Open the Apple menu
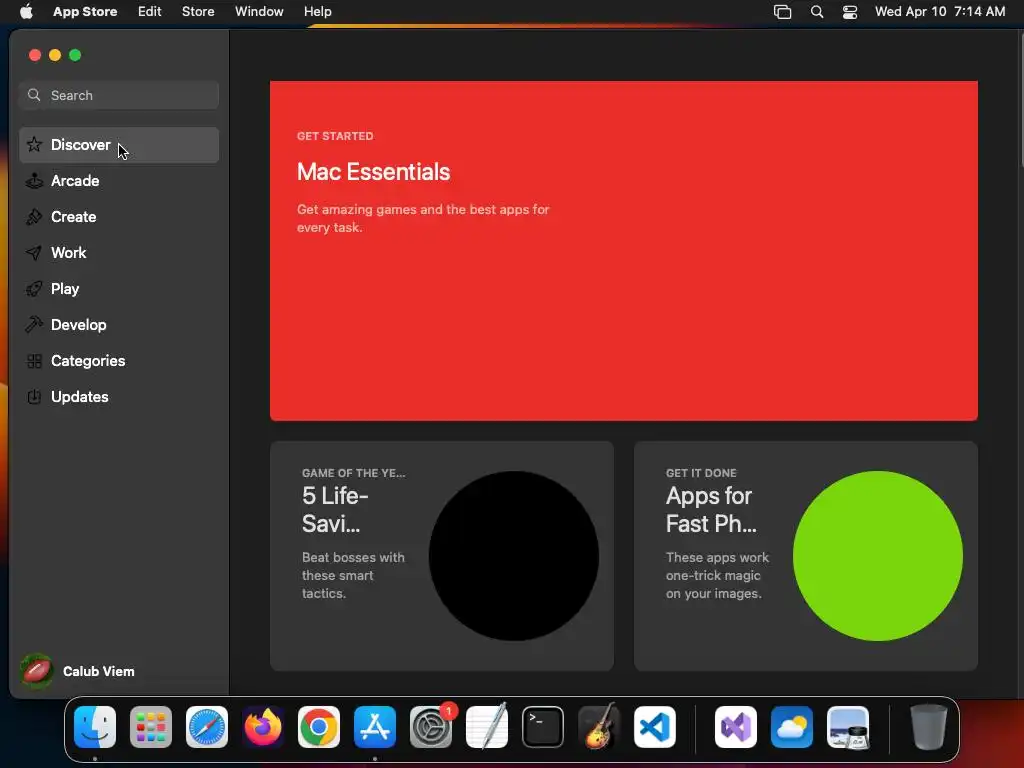 point(26,12)
